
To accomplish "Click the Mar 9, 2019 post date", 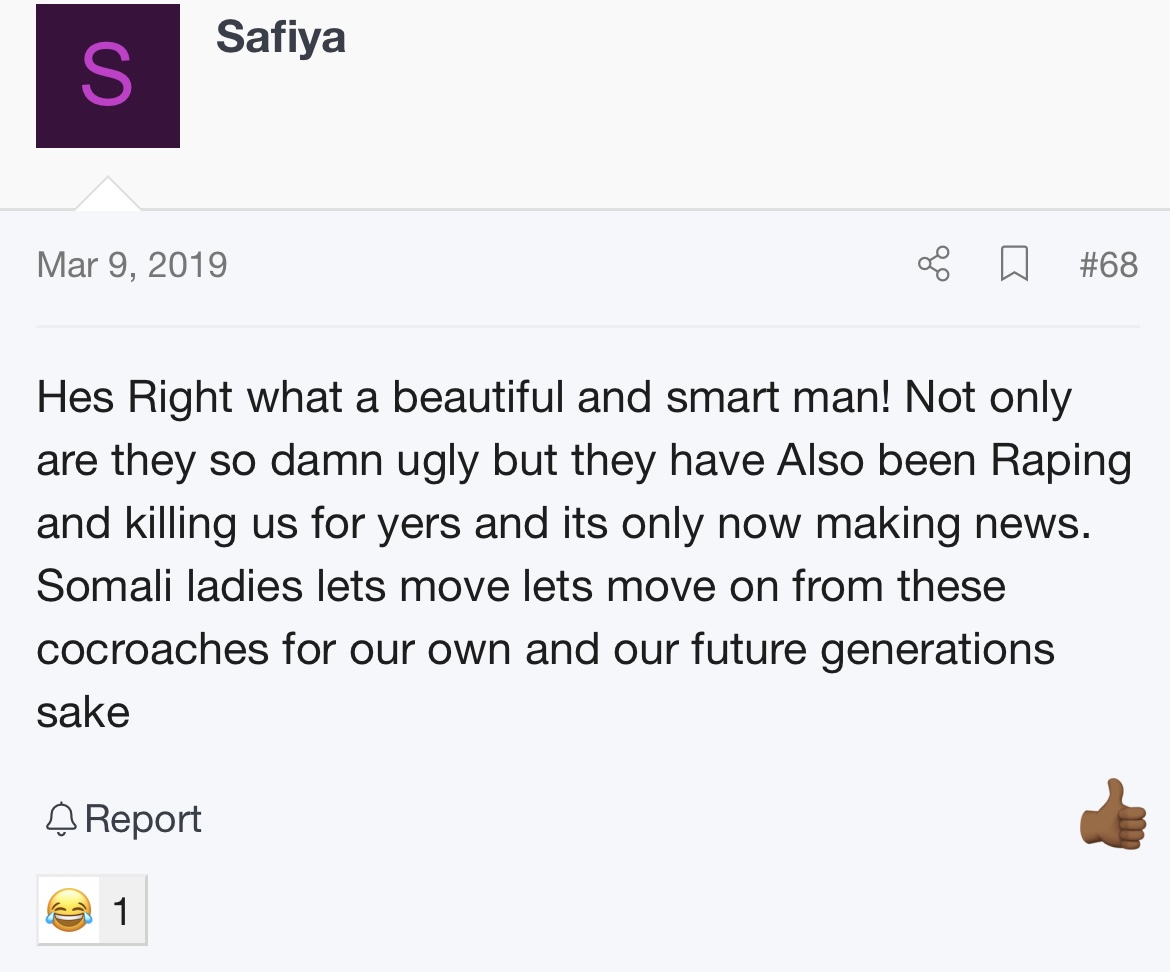I will 132,265.
